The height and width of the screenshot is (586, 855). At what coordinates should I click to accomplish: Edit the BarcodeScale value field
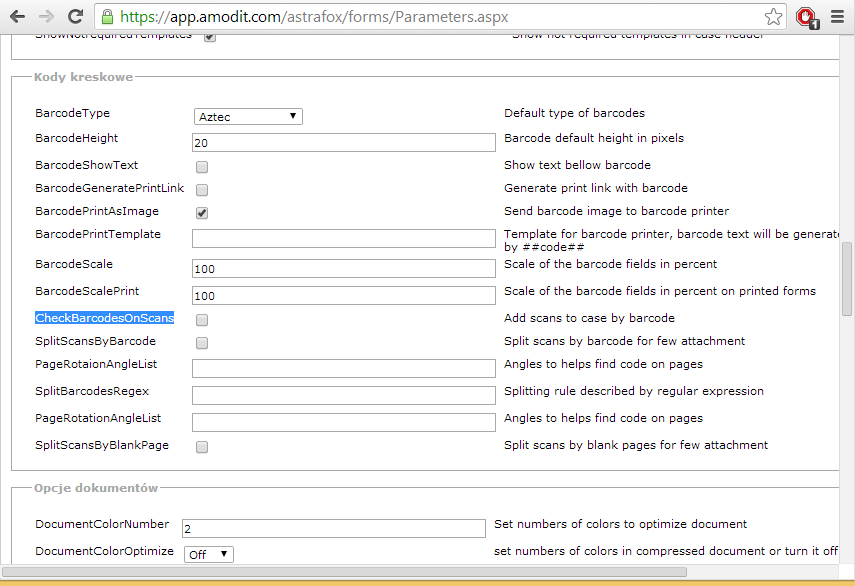point(344,269)
